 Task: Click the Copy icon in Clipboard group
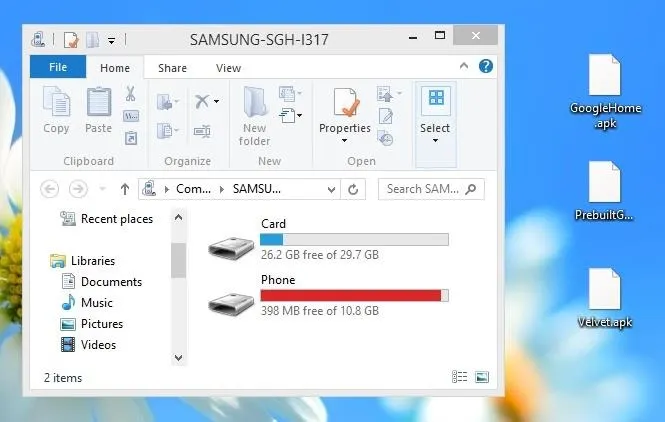tap(56, 101)
